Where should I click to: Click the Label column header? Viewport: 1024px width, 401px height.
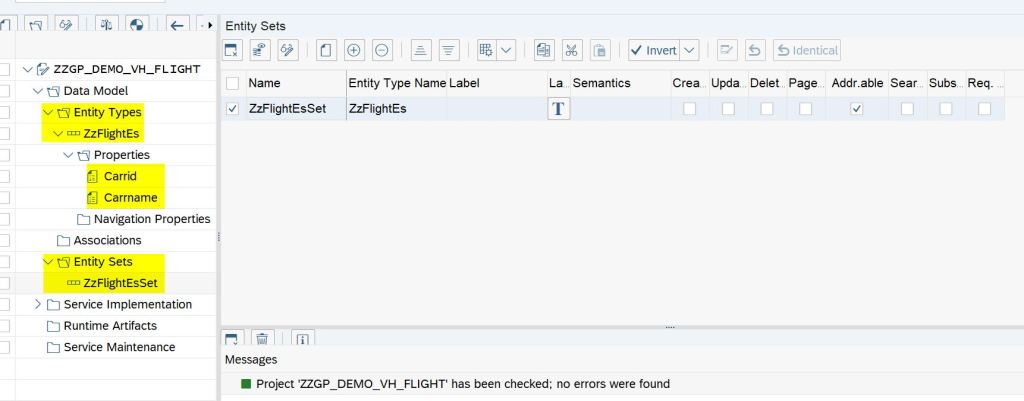496,83
